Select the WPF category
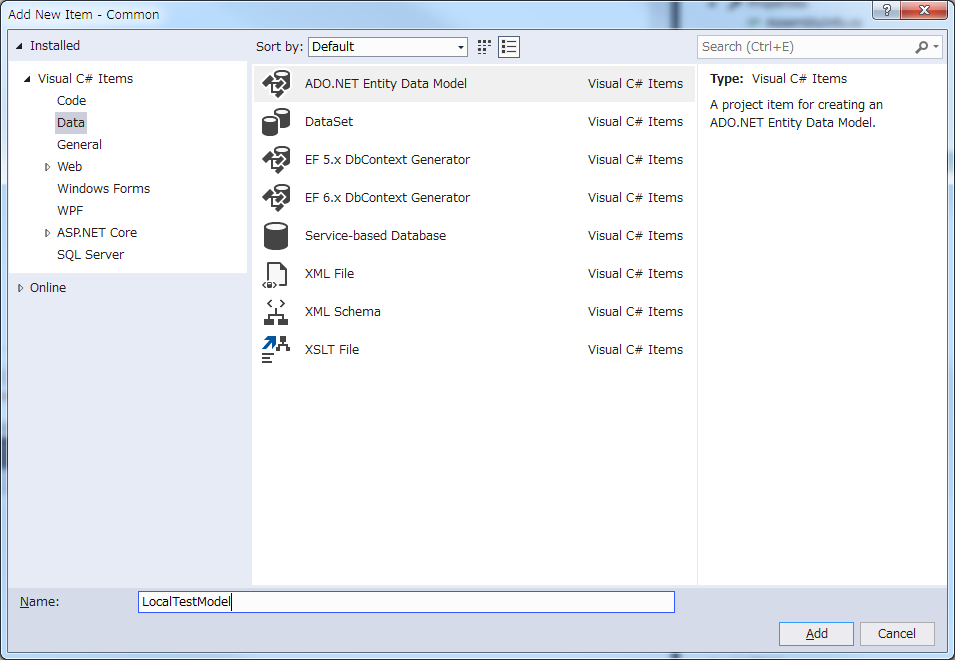955x660 pixels. (70, 211)
